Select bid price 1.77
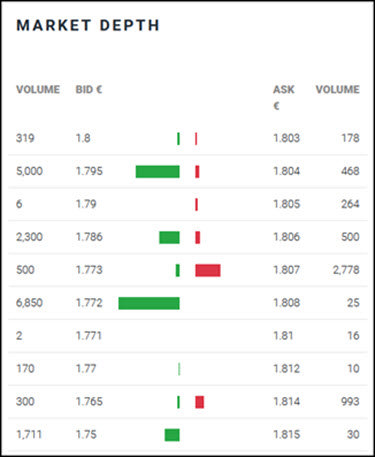 coord(86,369)
